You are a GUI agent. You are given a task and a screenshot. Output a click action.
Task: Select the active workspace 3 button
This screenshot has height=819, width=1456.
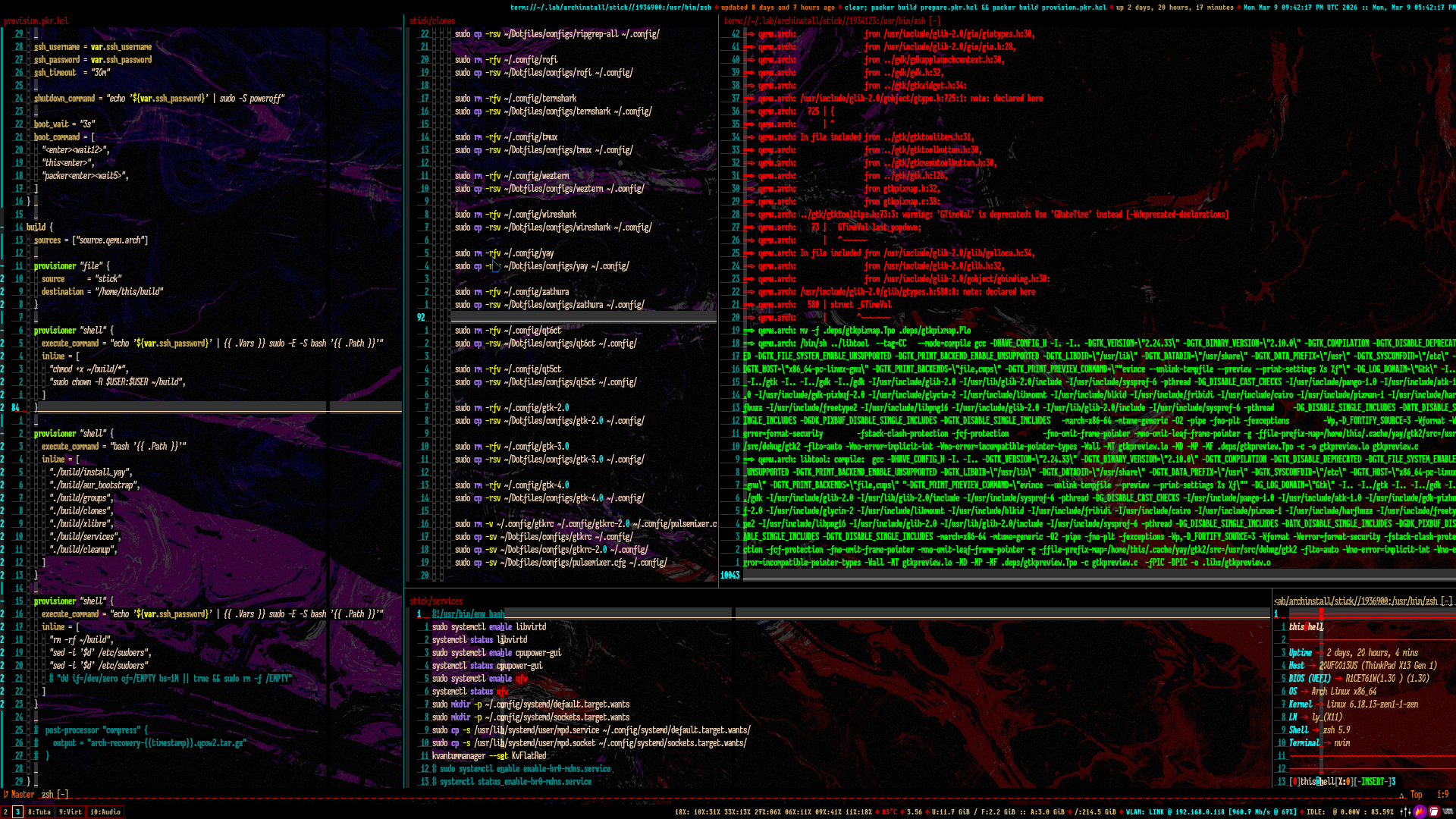tap(17, 811)
